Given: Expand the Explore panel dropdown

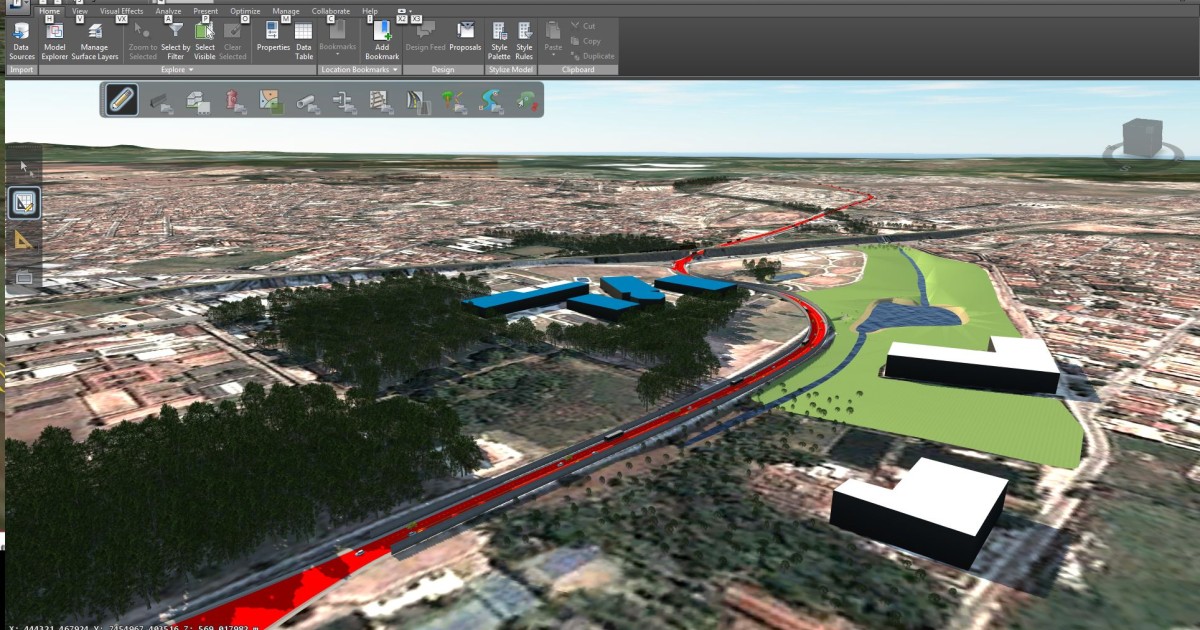Looking at the screenshot, I should [x=192, y=70].
